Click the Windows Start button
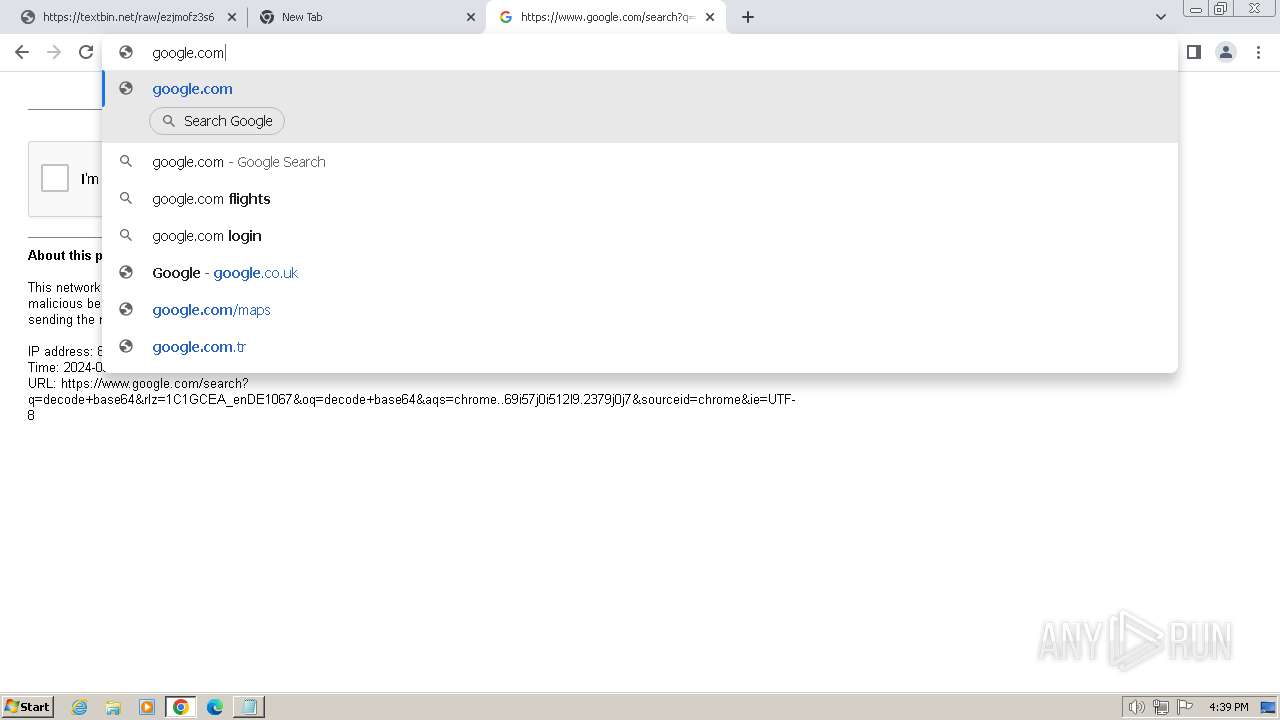The width and height of the screenshot is (1280, 720). pyautogui.click(x=28, y=706)
